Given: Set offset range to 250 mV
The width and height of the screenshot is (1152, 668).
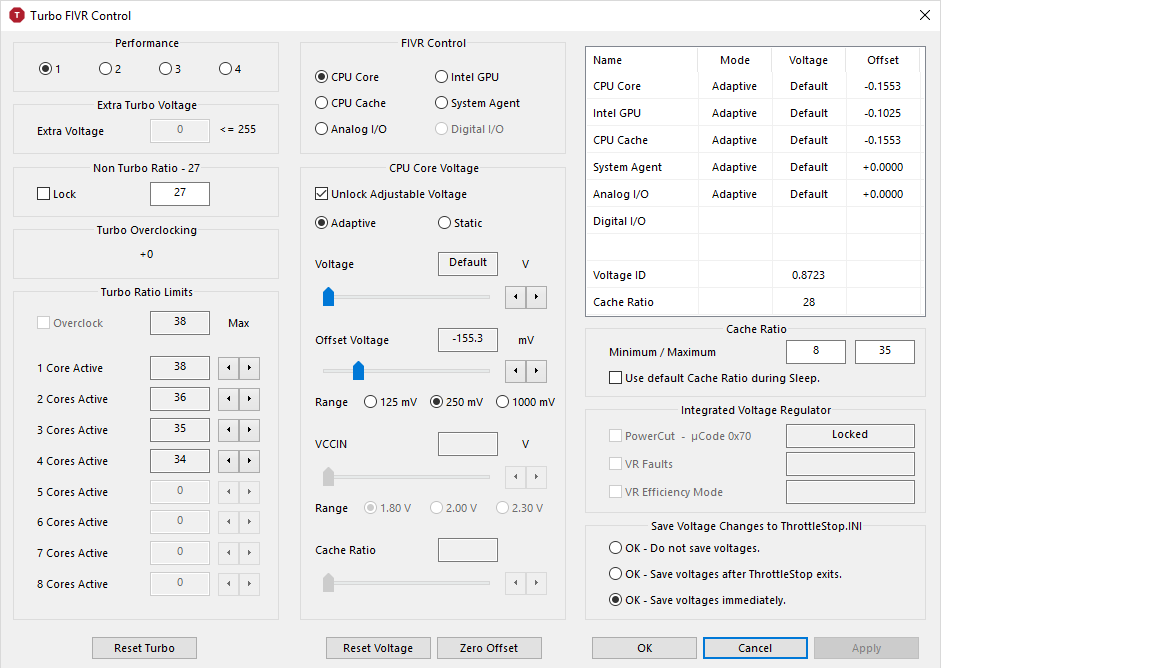Looking at the screenshot, I should click(x=456, y=402).
